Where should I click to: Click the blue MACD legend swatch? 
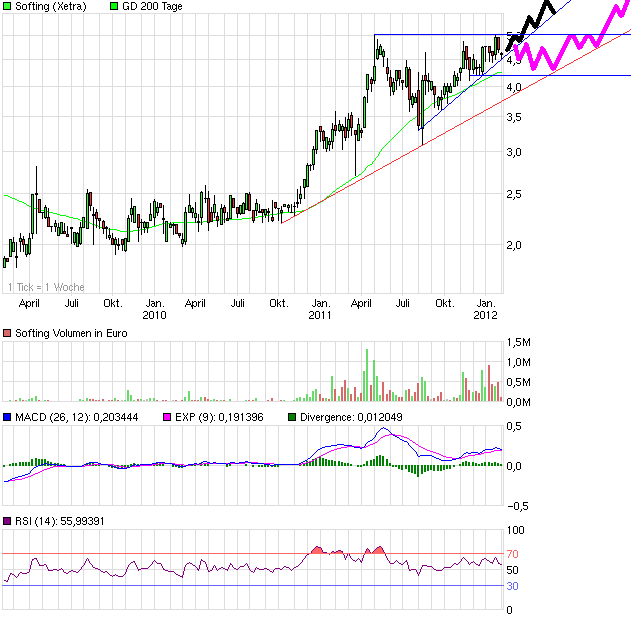(x=7, y=417)
